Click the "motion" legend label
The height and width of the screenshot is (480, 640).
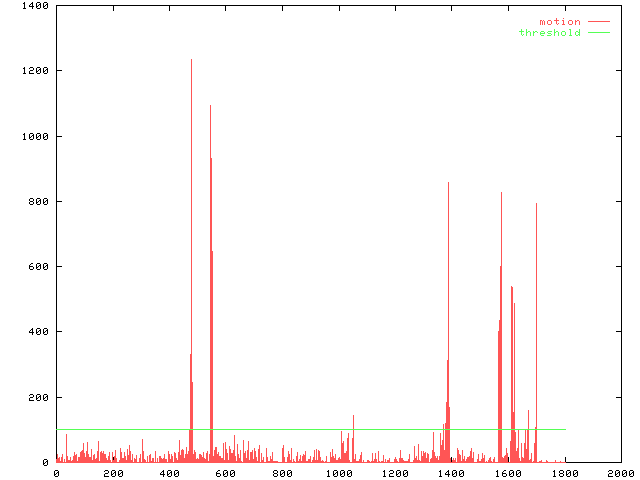pyautogui.click(x=559, y=22)
